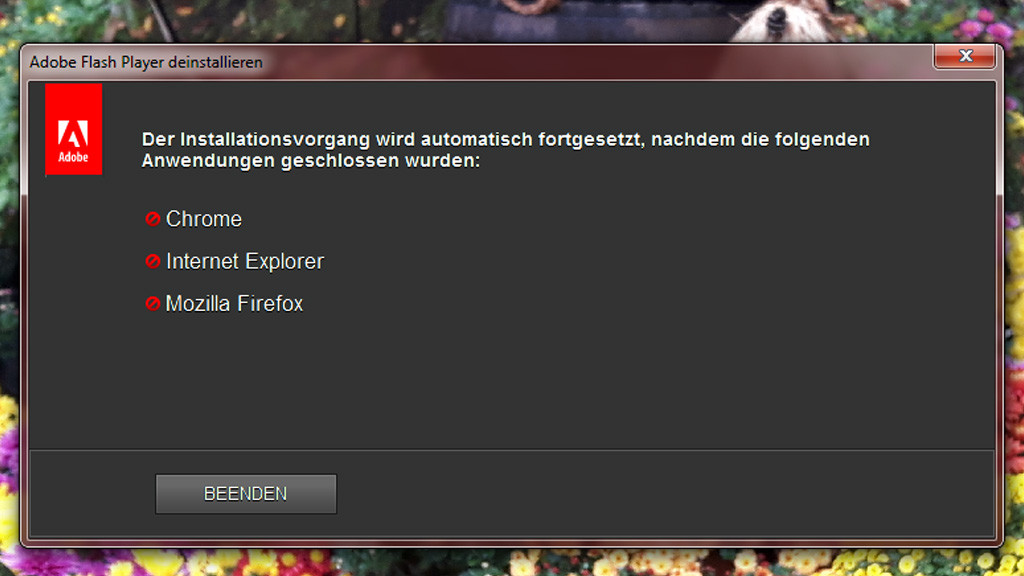The height and width of the screenshot is (576, 1024).
Task: Click the red blocked icon beside Chrome
Action: click(x=153, y=219)
